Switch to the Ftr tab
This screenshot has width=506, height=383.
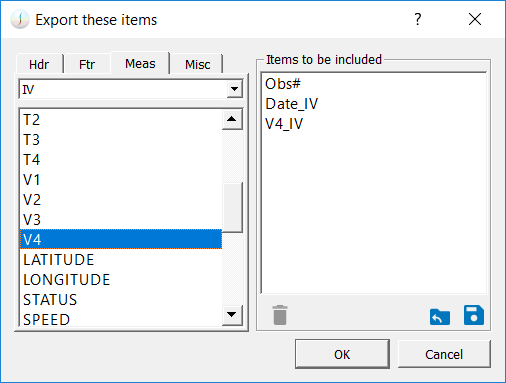[x=87, y=64]
